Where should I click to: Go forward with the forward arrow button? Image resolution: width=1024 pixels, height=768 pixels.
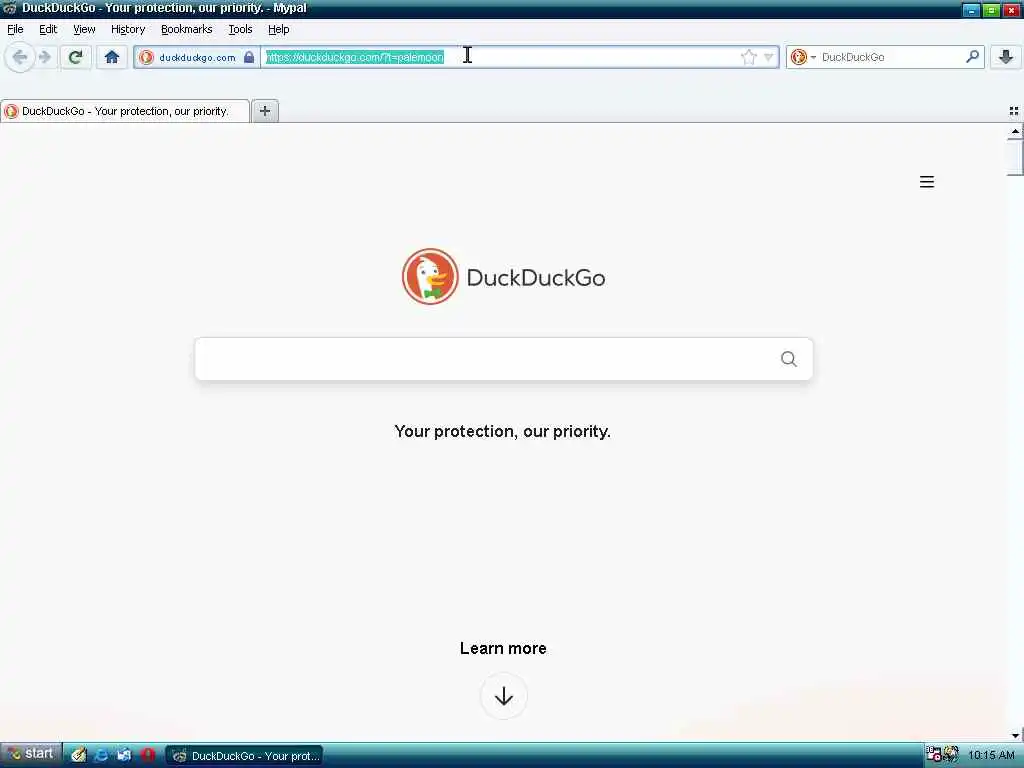(x=45, y=57)
